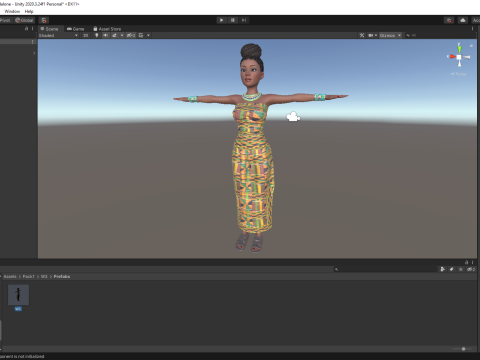Image resolution: width=480 pixels, height=360 pixels.
Task: Toggle the Global handle rotation button
Action: pos(24,20)
